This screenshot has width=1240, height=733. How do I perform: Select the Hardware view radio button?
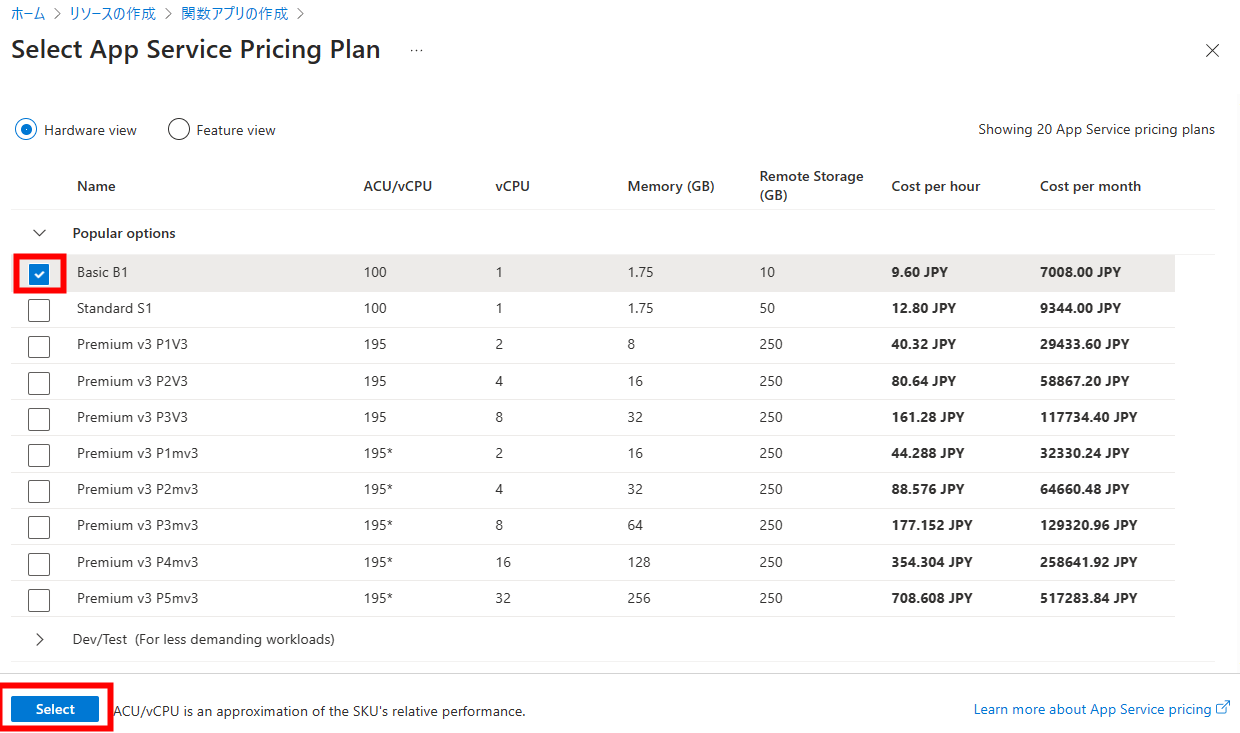26,130
